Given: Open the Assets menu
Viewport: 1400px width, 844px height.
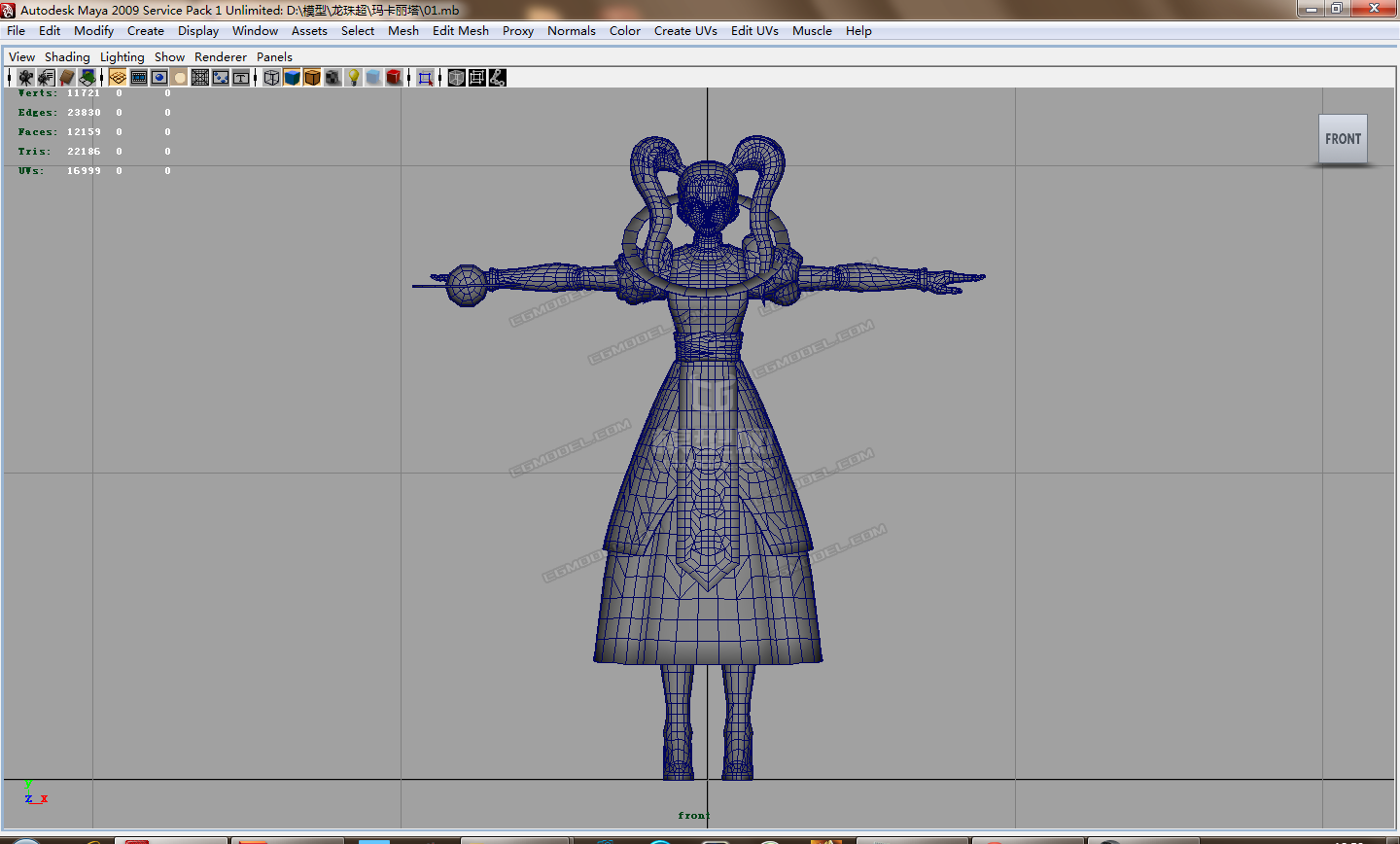Looking at the screenshot, I should (309, 31).
